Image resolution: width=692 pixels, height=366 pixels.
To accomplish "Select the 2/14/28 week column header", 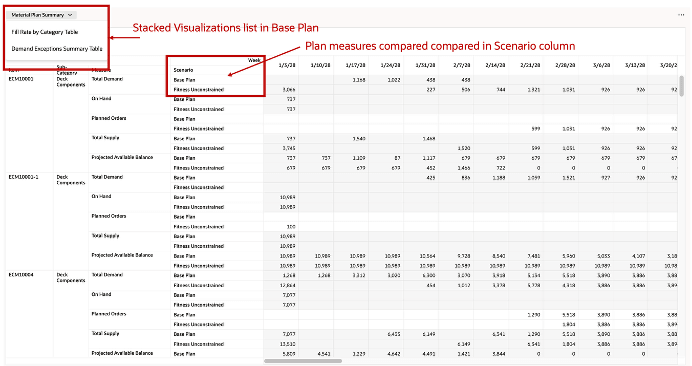I will click(x=495, y=65).
